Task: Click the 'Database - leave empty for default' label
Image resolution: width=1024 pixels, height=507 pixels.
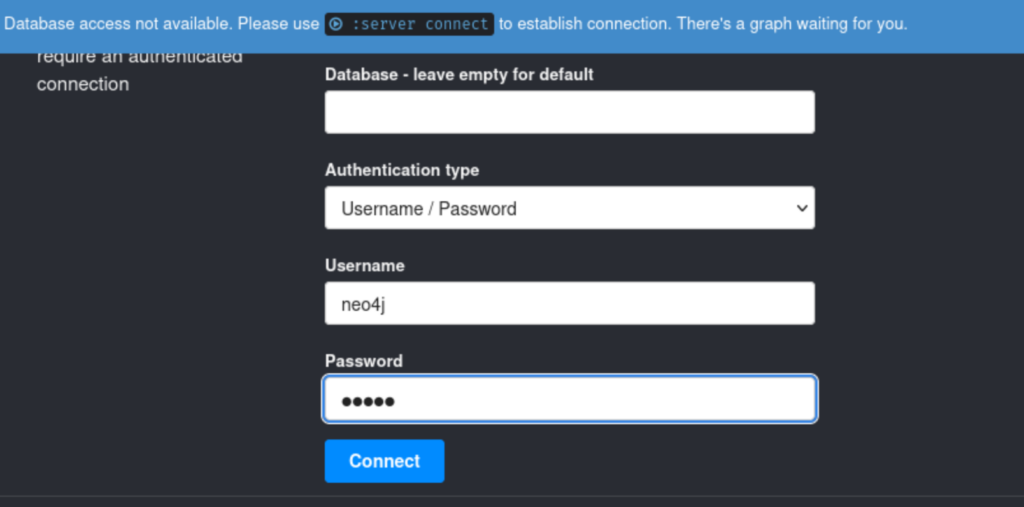Action: 459,74
